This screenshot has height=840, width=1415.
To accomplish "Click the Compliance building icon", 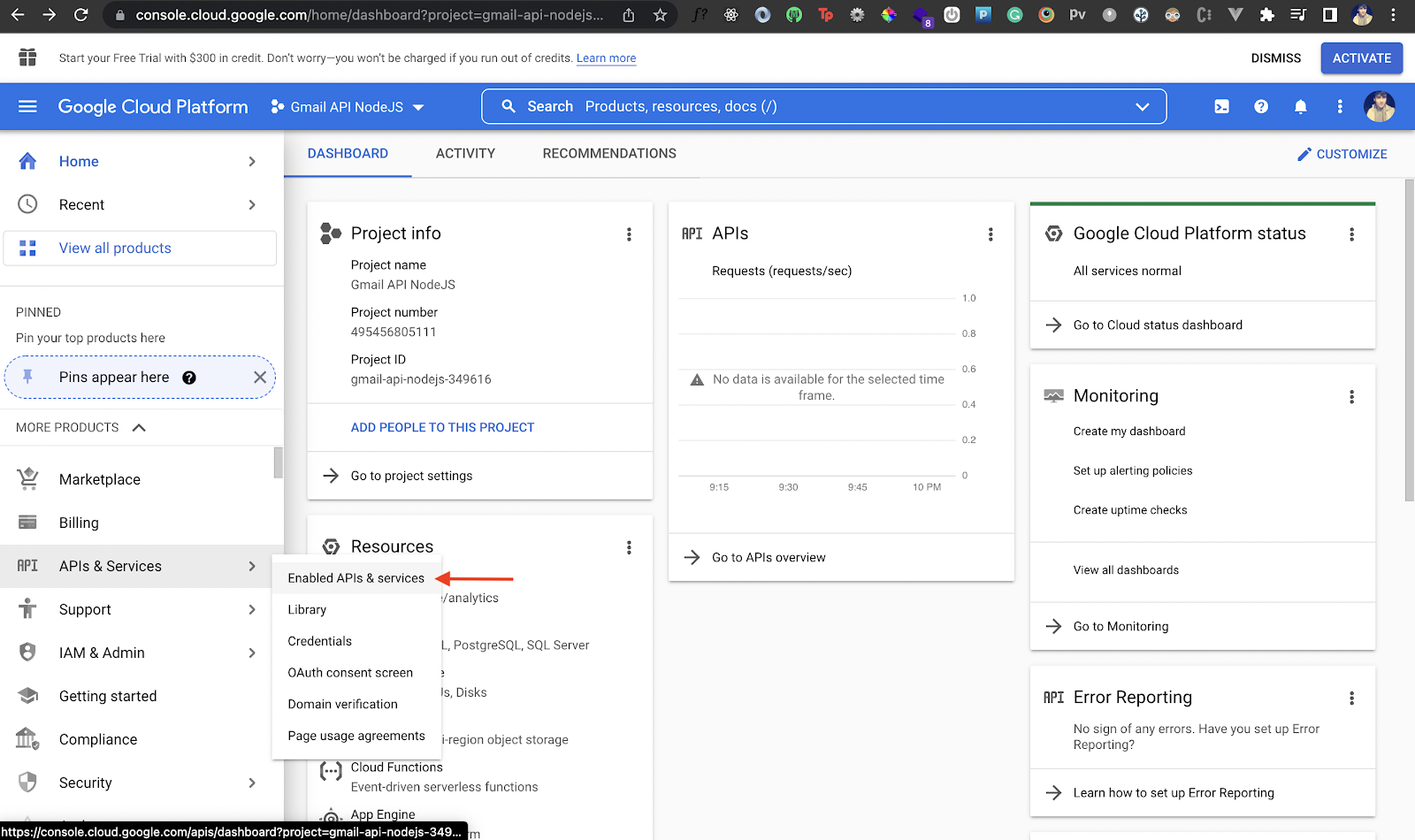I will pos(27,738).
